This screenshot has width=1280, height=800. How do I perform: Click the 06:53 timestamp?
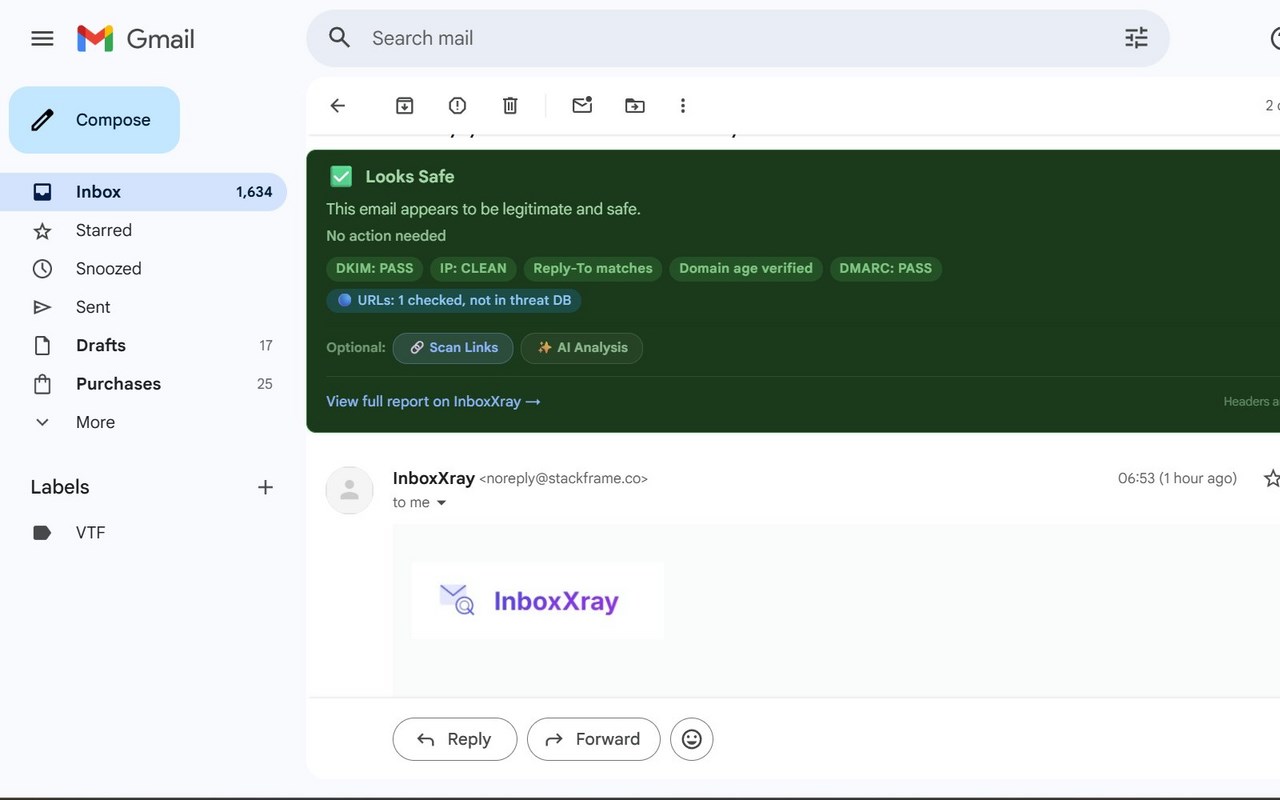point(1177,479)
